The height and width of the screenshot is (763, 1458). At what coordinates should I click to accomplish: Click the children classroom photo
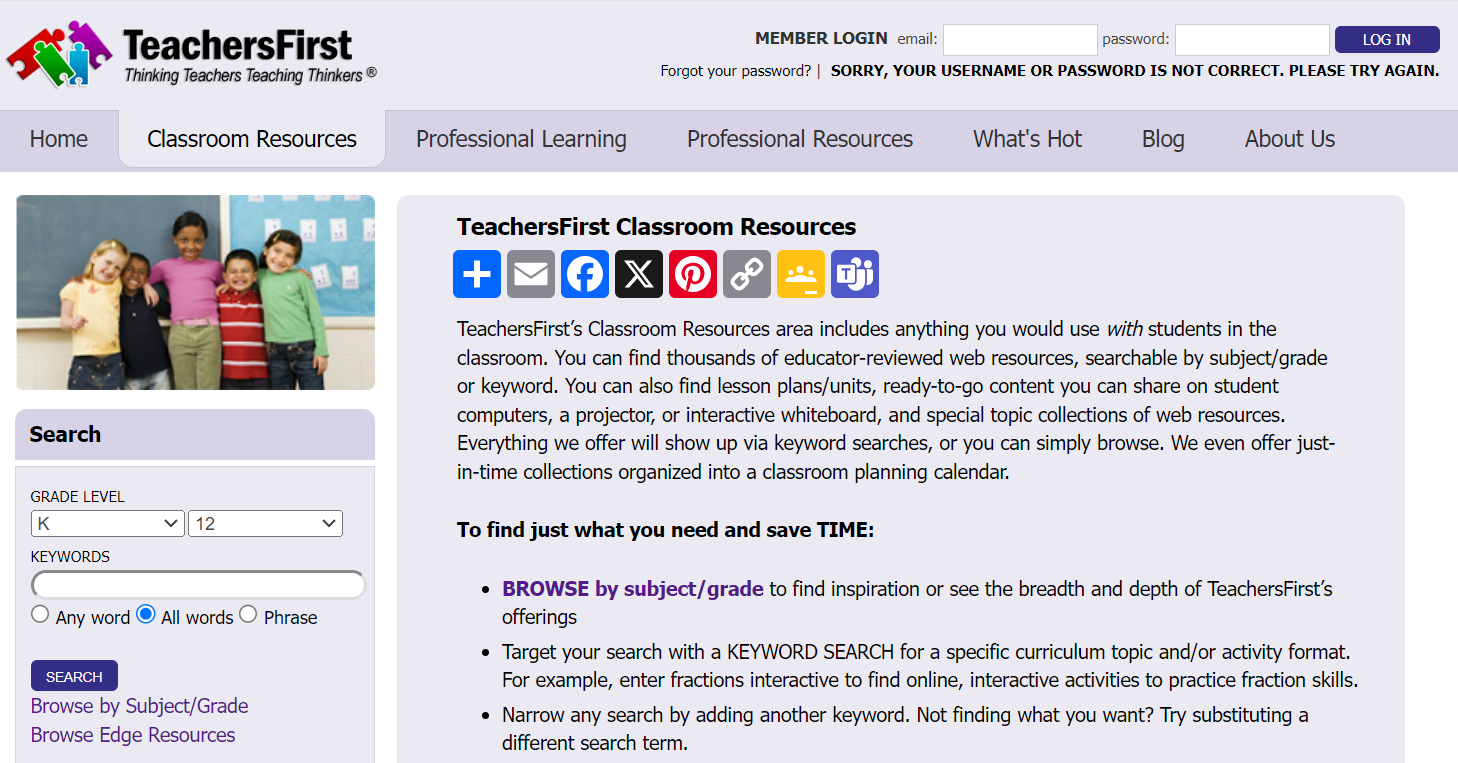195,292
